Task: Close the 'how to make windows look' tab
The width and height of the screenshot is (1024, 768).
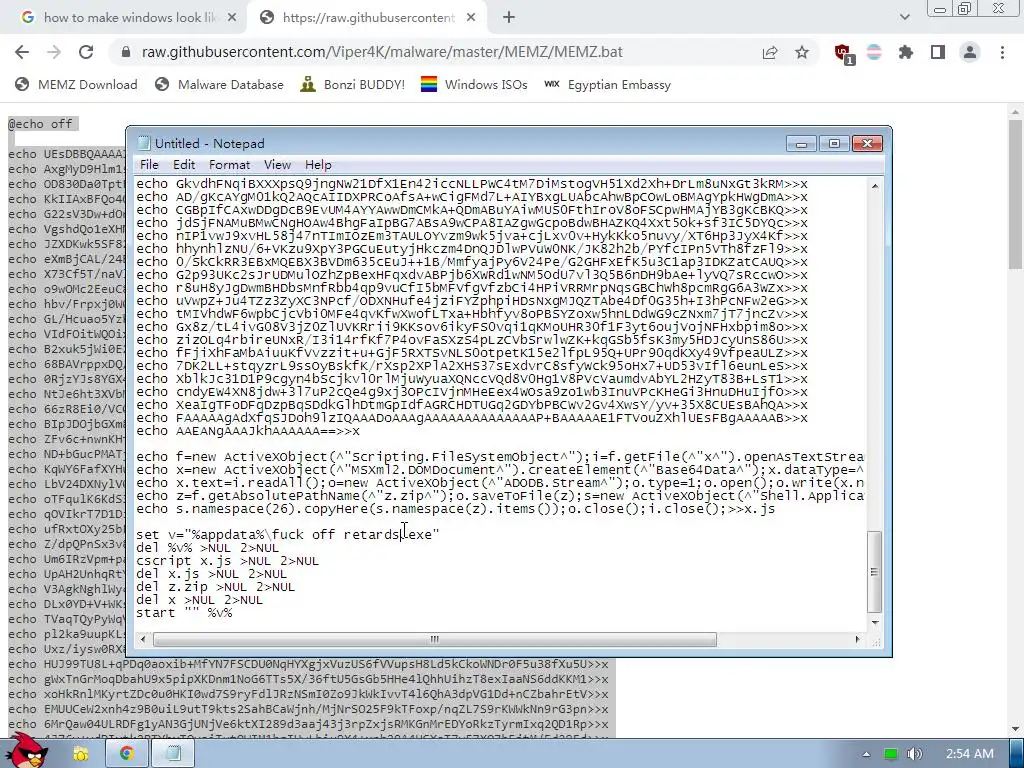Action: [x=232, y=18]
